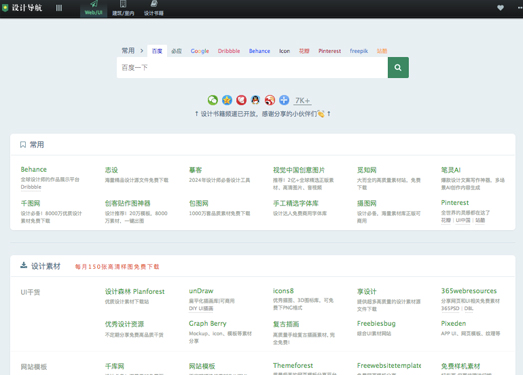Click the download icon beside 设计素材 heading

[x=23, y=265]
